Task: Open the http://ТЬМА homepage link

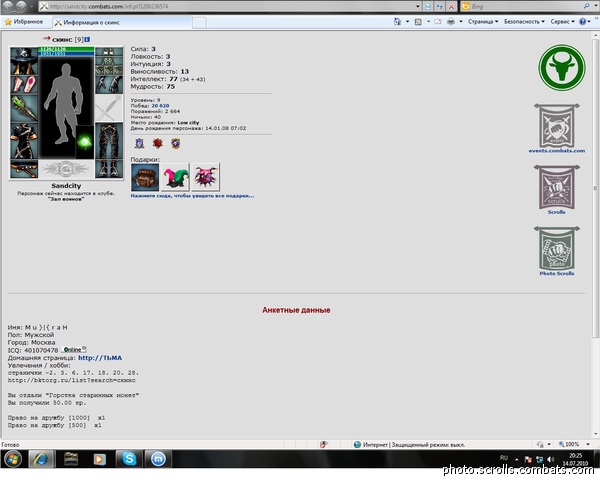Action: (x=100, y=358)
